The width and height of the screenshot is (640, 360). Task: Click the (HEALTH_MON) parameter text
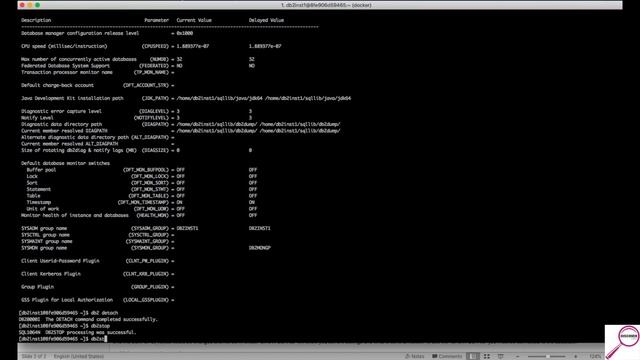(152, 215)
